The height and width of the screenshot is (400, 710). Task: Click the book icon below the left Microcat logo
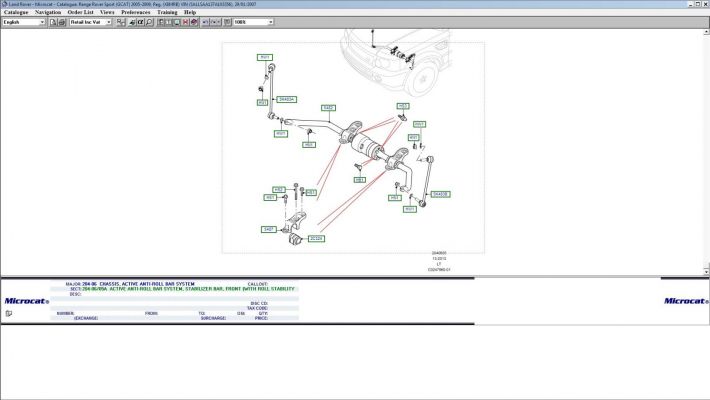pyautogui.click(x=9, y=313)
